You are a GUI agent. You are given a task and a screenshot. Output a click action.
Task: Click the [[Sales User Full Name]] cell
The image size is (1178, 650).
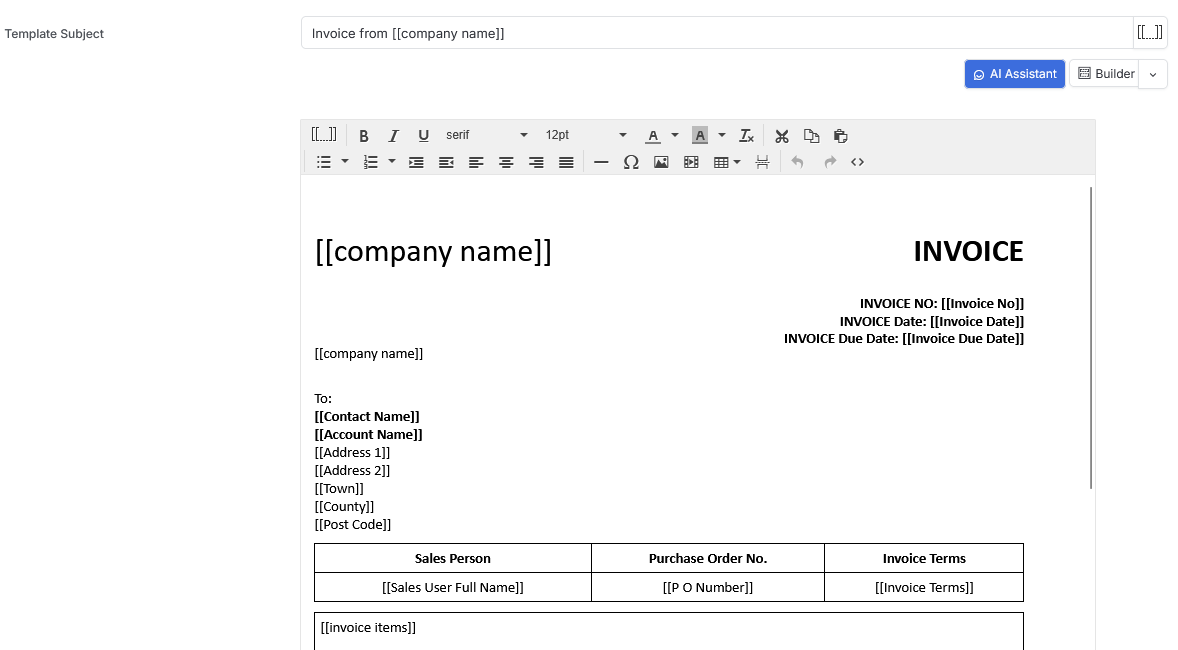pos(453,588)
